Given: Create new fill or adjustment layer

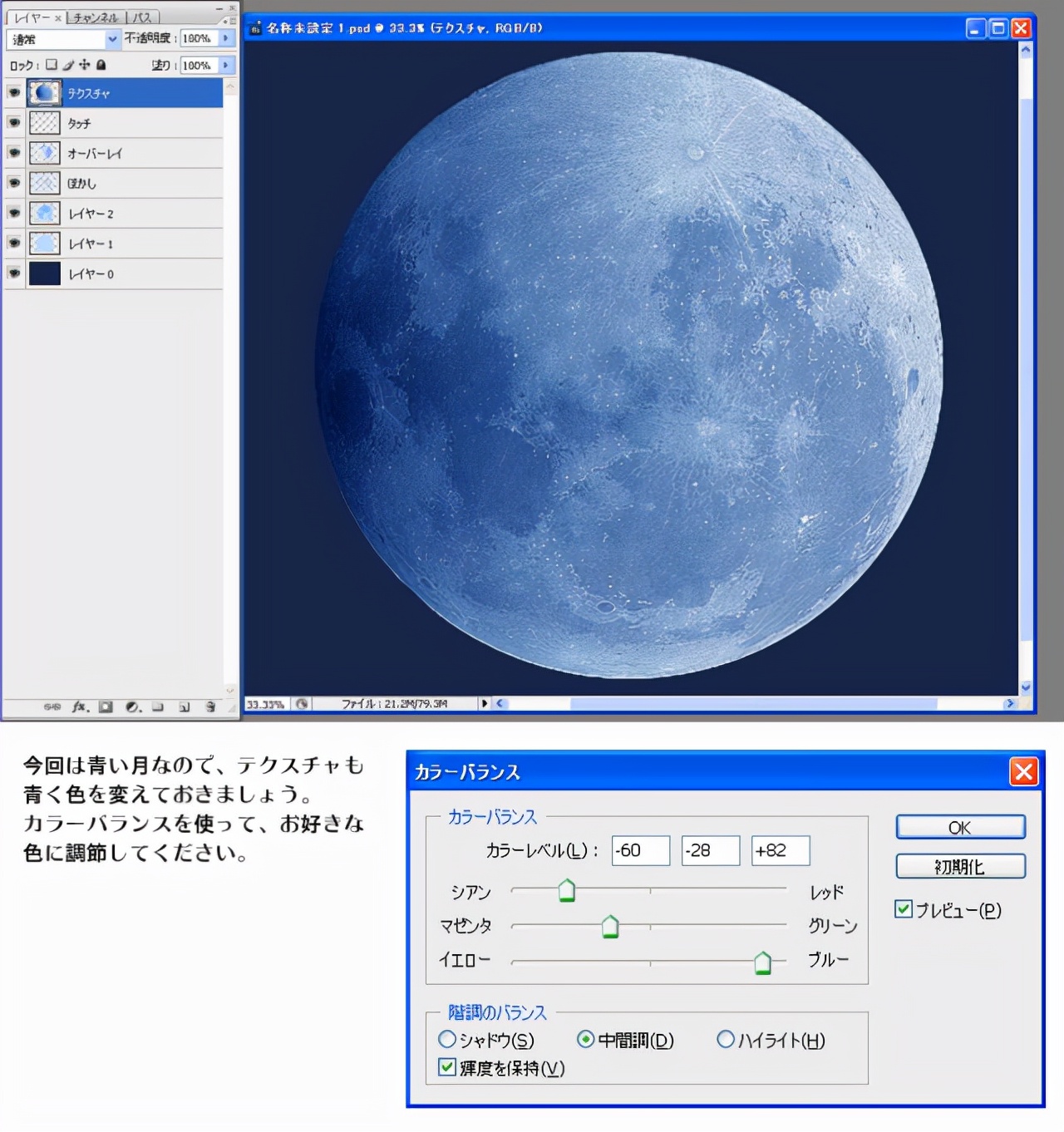Looking at the screenshot, I should (132, 706).
